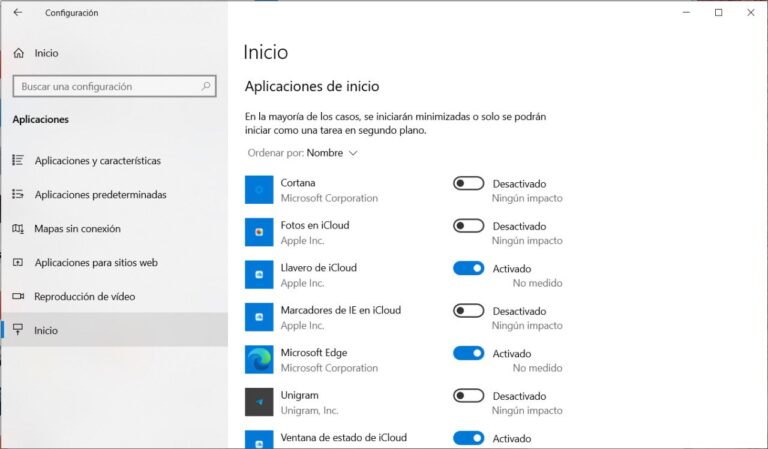Screen dimensions: 768x449
Task: Click Reproducción de vídeo camera icon
Action: (x=18, y=296)
